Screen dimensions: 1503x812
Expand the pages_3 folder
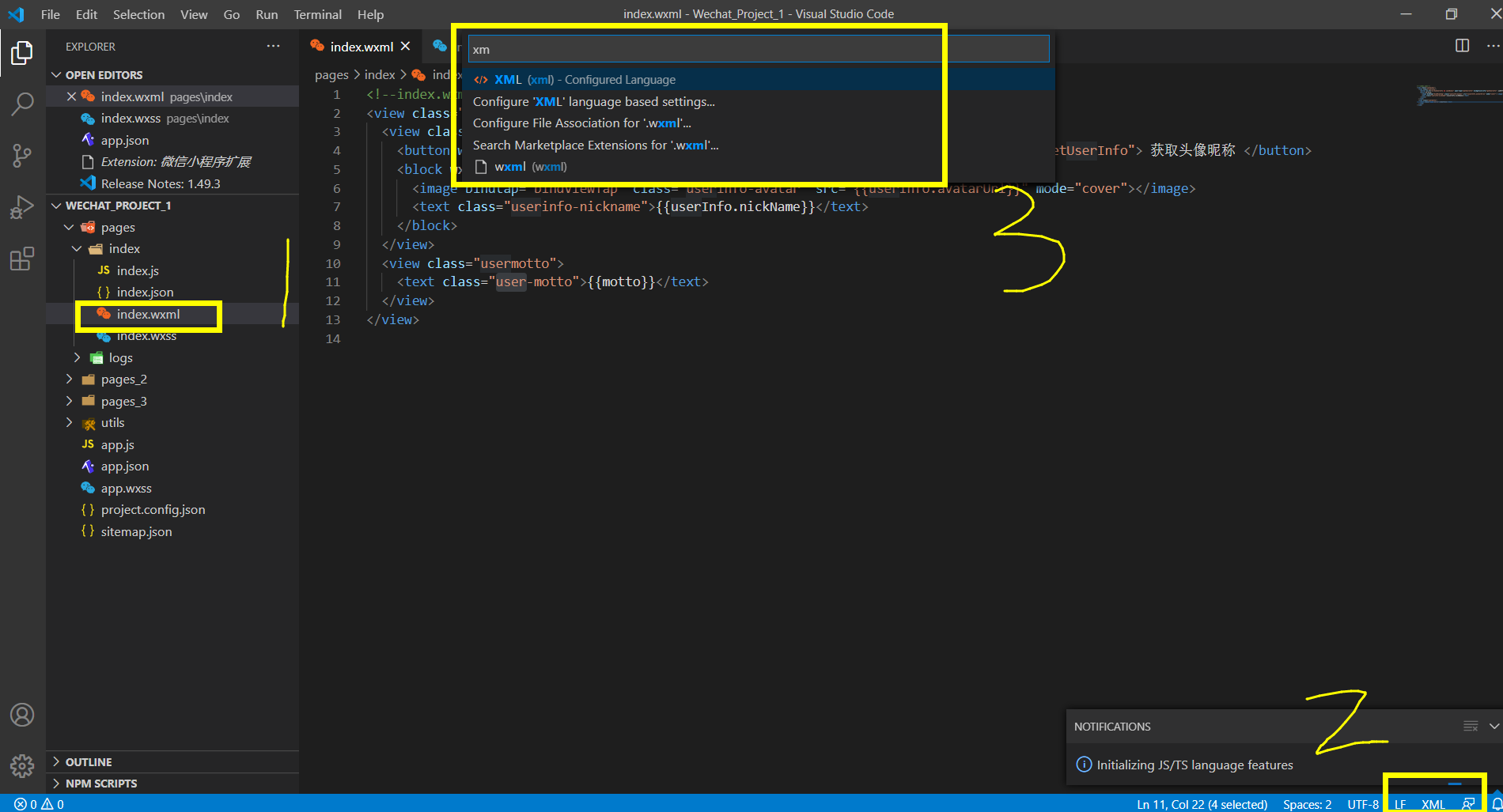click(69, 401)
